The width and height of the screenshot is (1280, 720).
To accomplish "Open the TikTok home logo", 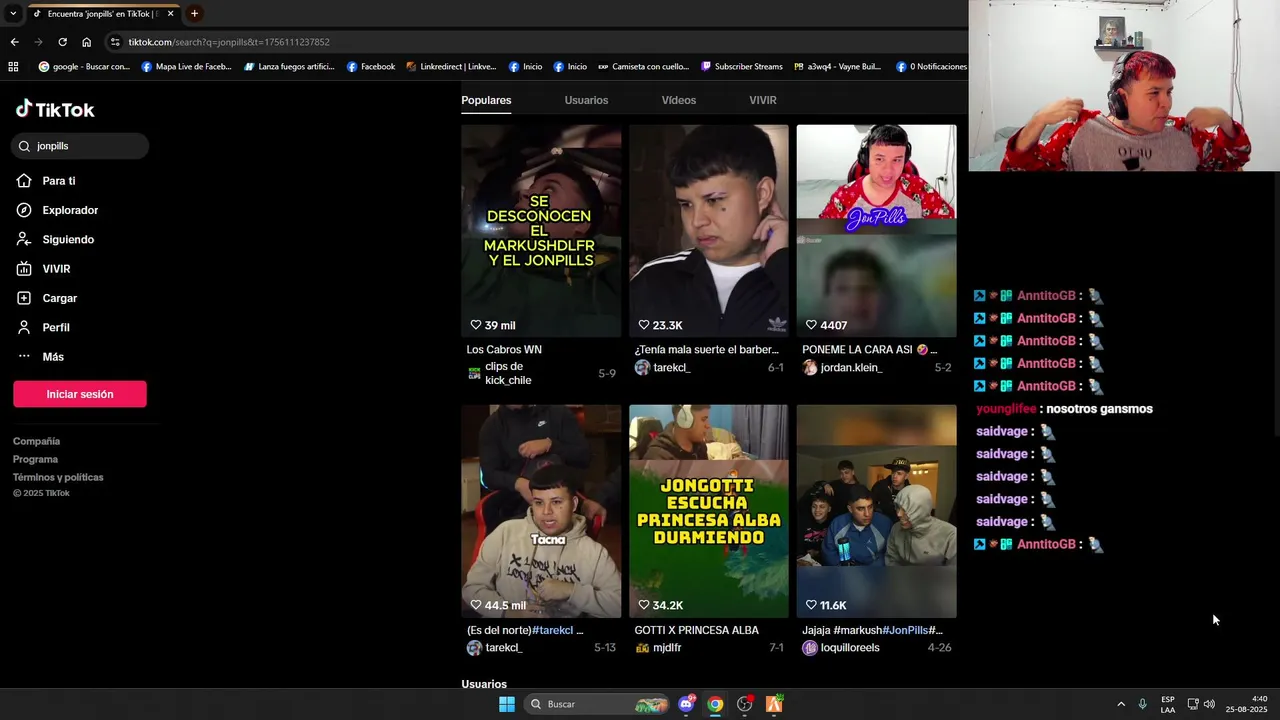I will (x=55, y=110).
